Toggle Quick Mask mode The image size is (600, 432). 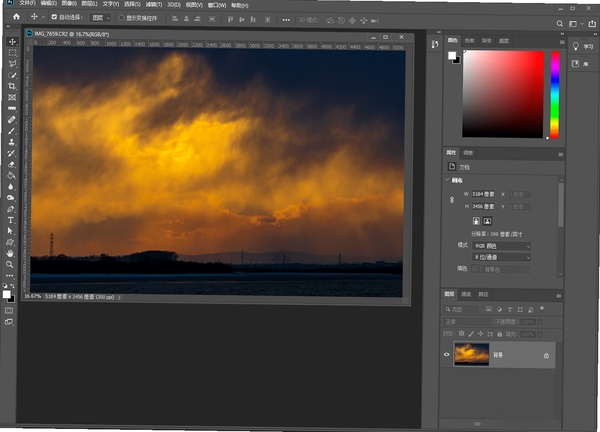pos(9,310)
